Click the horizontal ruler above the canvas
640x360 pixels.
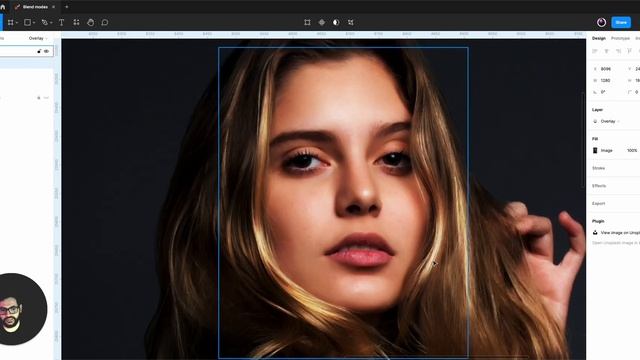pyautogui.click(x=323, y=34)
